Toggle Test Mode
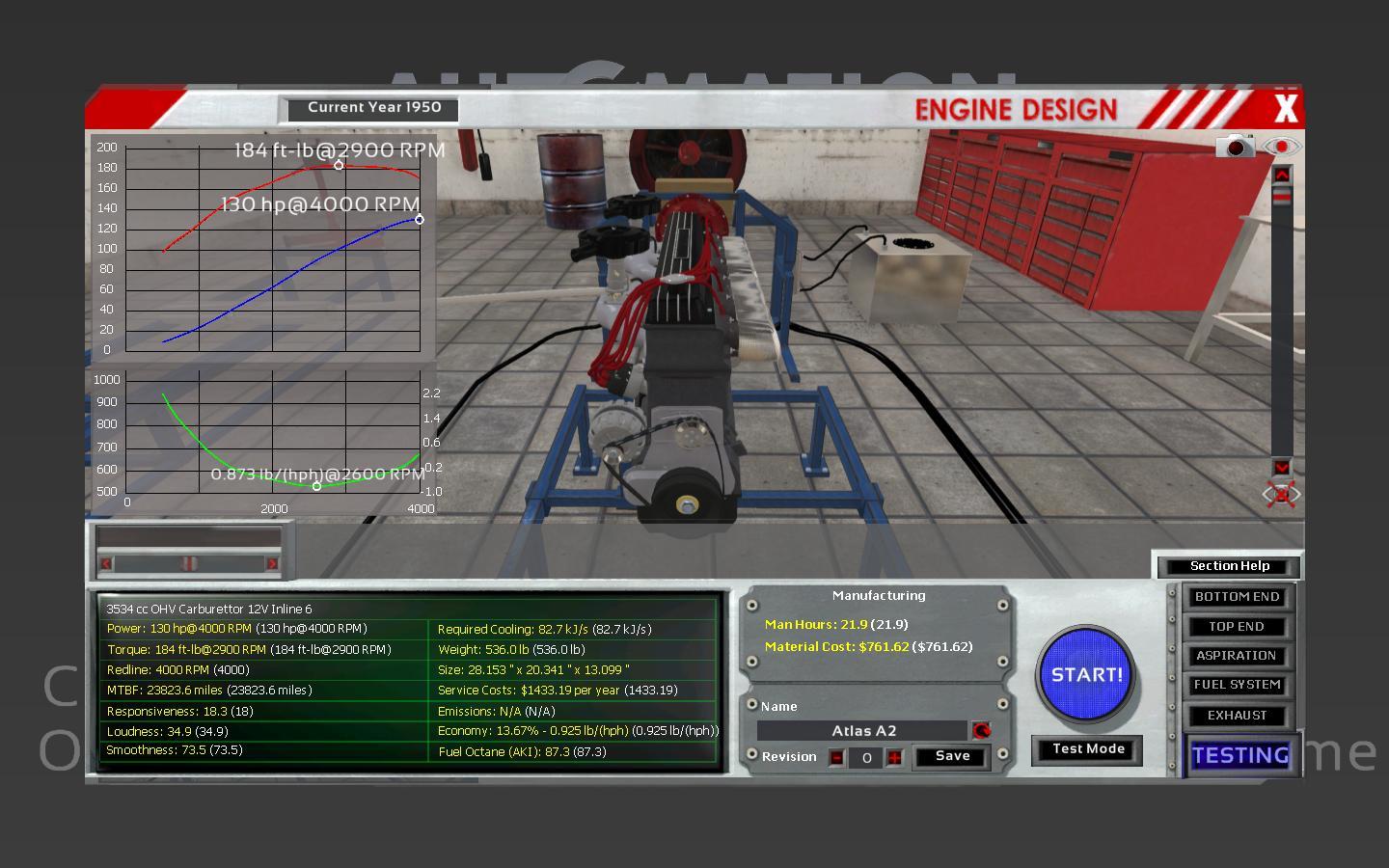This screenshot has width=1389, height=868. coord(1088,749)
